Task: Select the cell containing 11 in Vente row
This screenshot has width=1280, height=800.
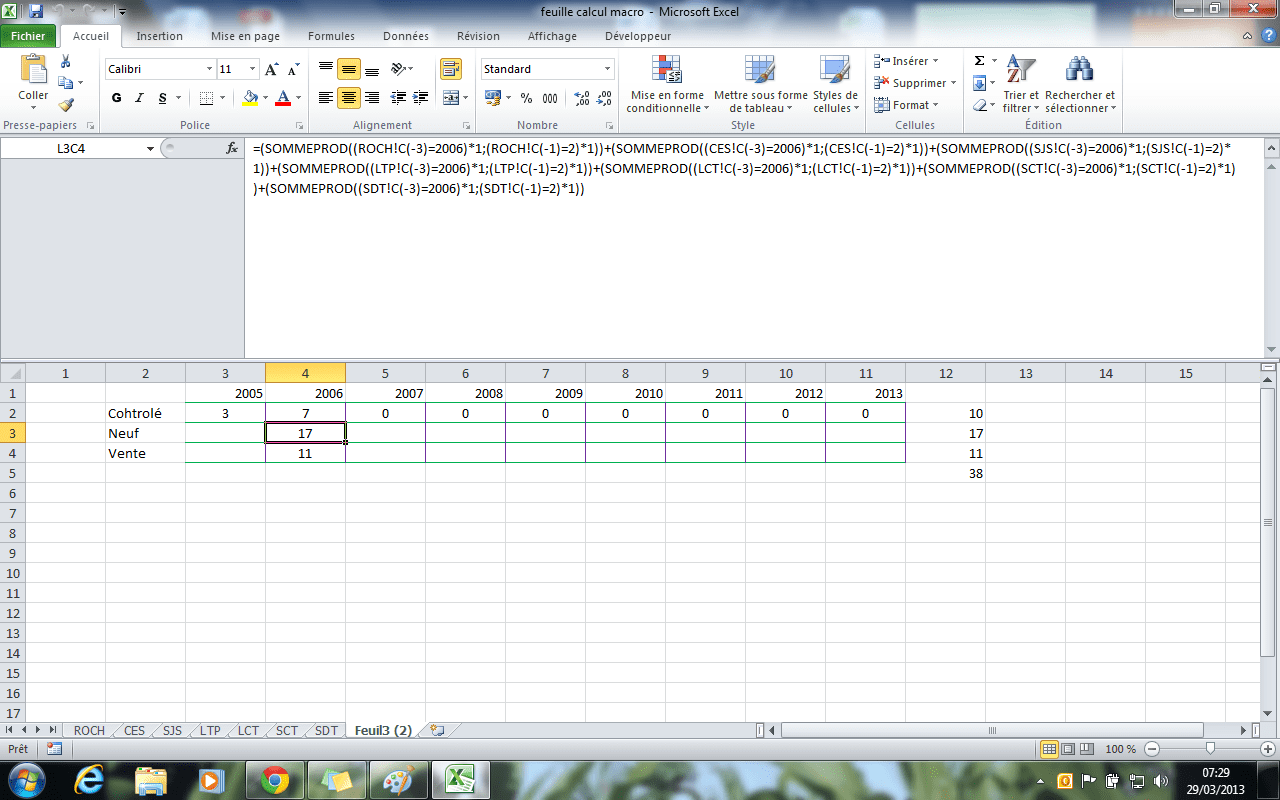Action: (305, 453)
